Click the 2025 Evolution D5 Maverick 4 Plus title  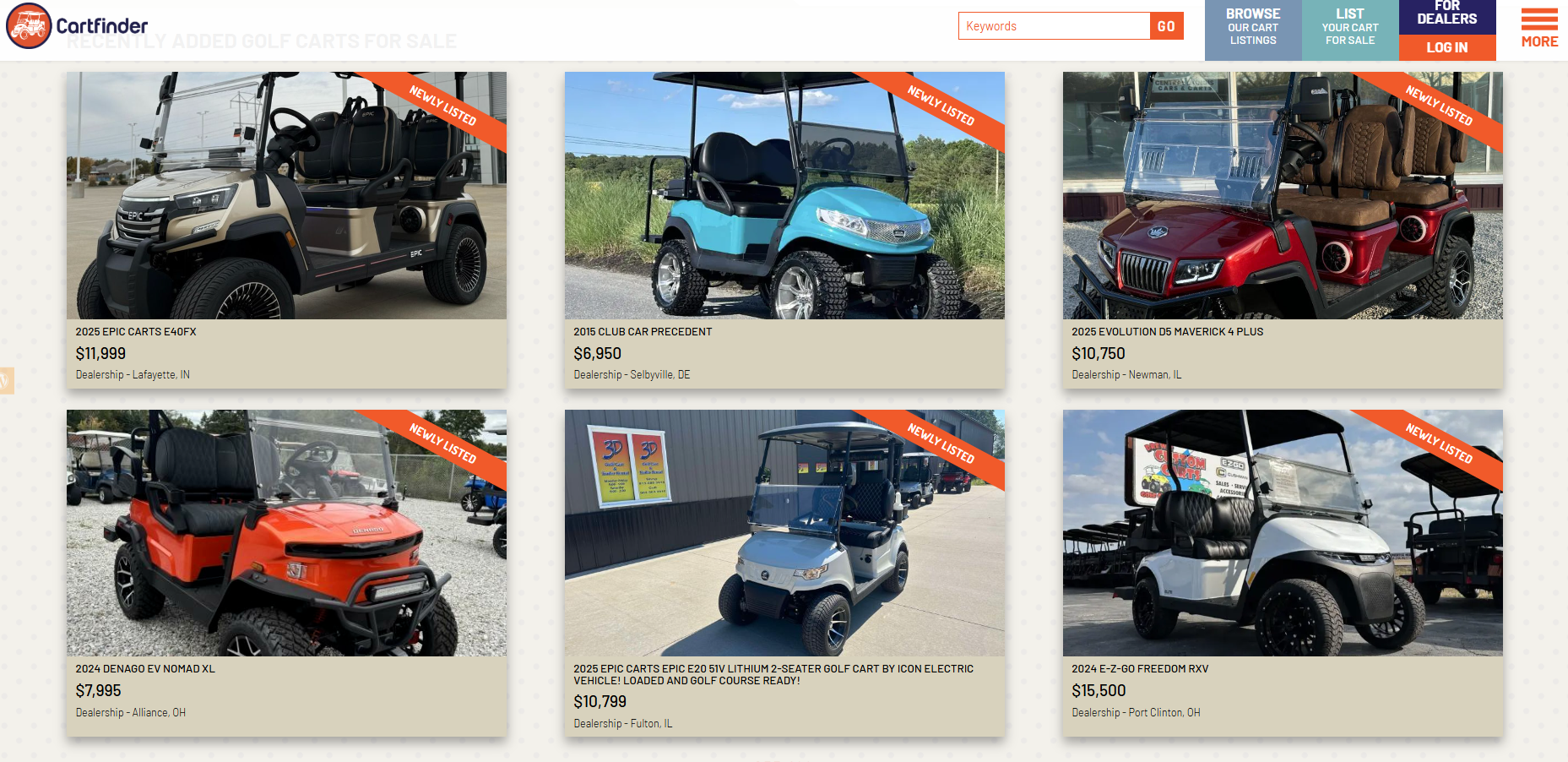[x=1168, y=332]
